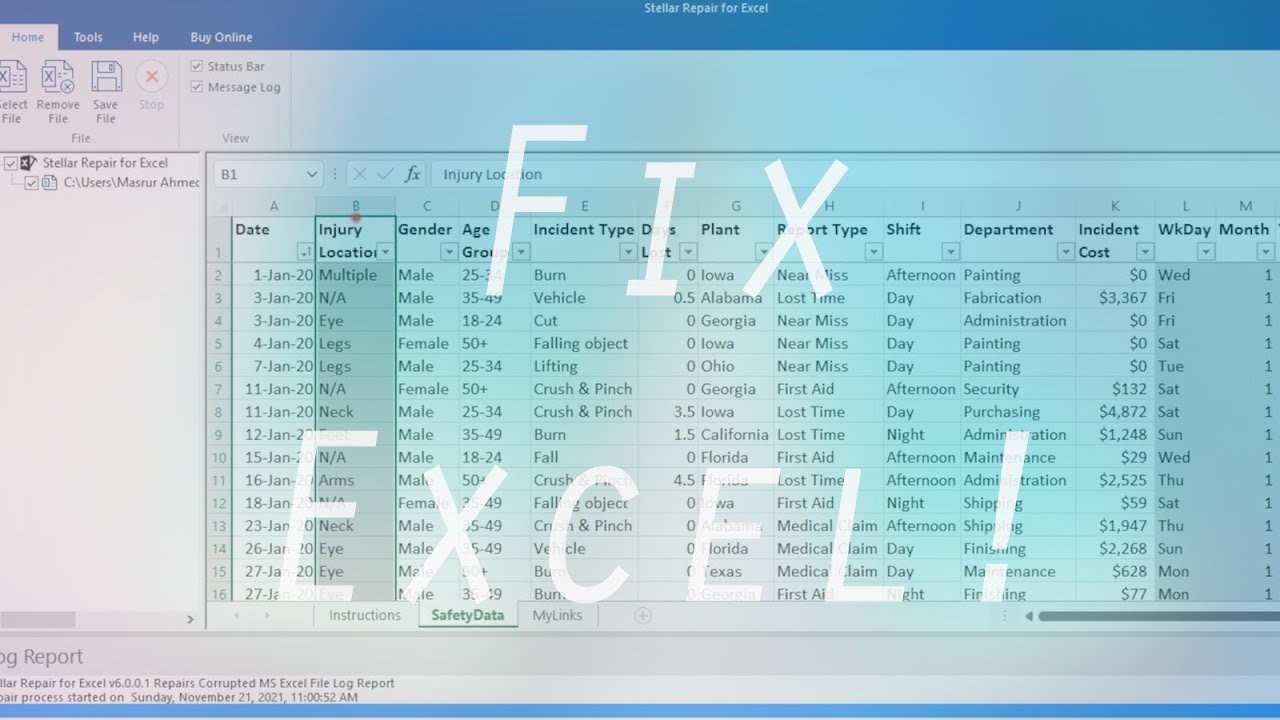Click the Log Report heading
The width and height of the screenshot is (1280, 720).
[x=40, y=657]
